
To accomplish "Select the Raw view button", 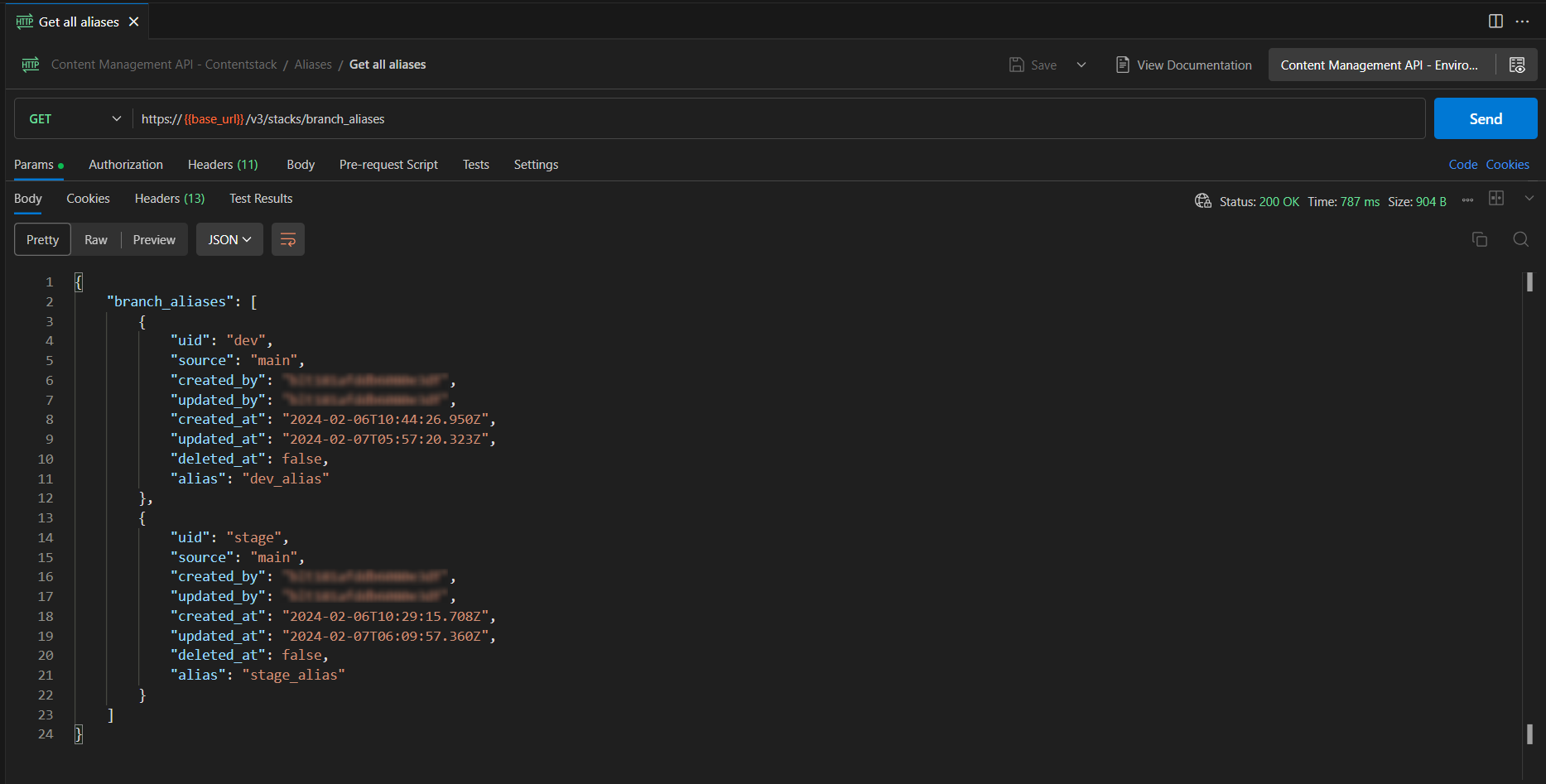I will [x=96, y=239].
